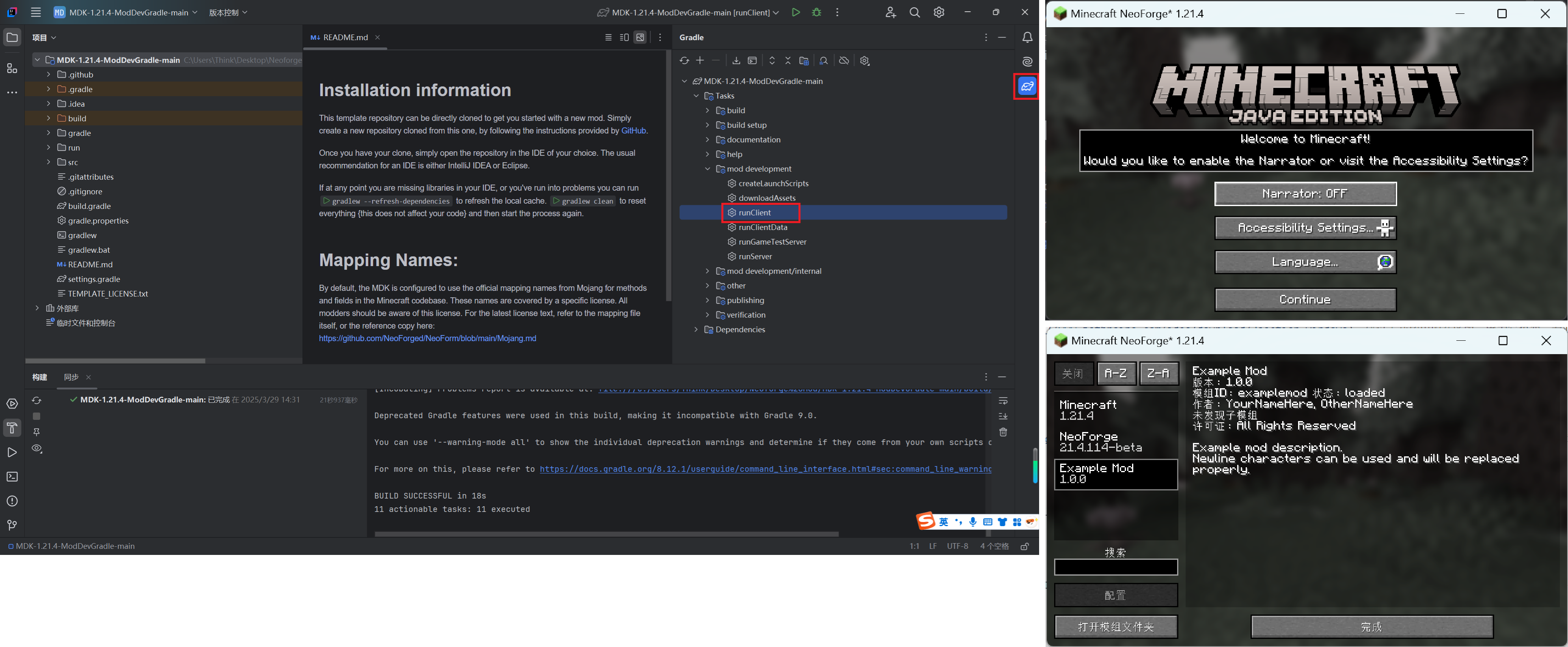This screenshot has width=1568, height=647.
Task: Open the Problems exclamation tool window icon
Action: pos(12,501)
